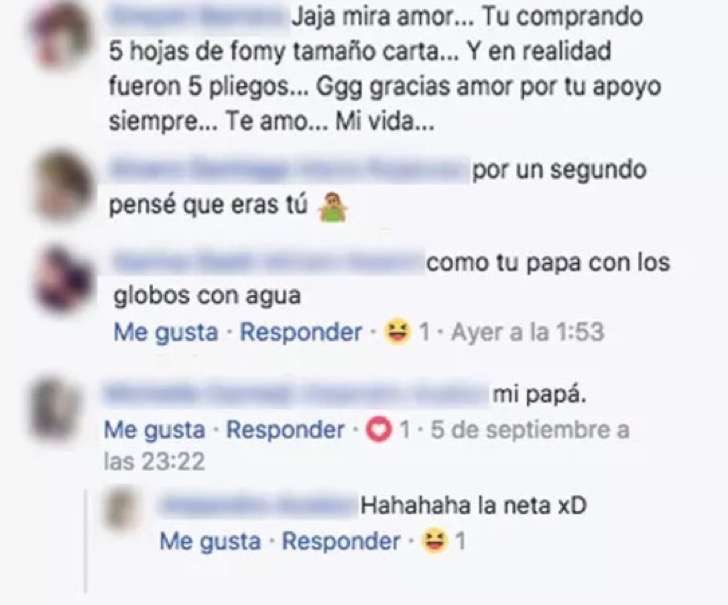Click the heart reaction on mi papá comment
Image resolution: width=728 pixels, height=605 pixels.
click(x=378, y=429)
